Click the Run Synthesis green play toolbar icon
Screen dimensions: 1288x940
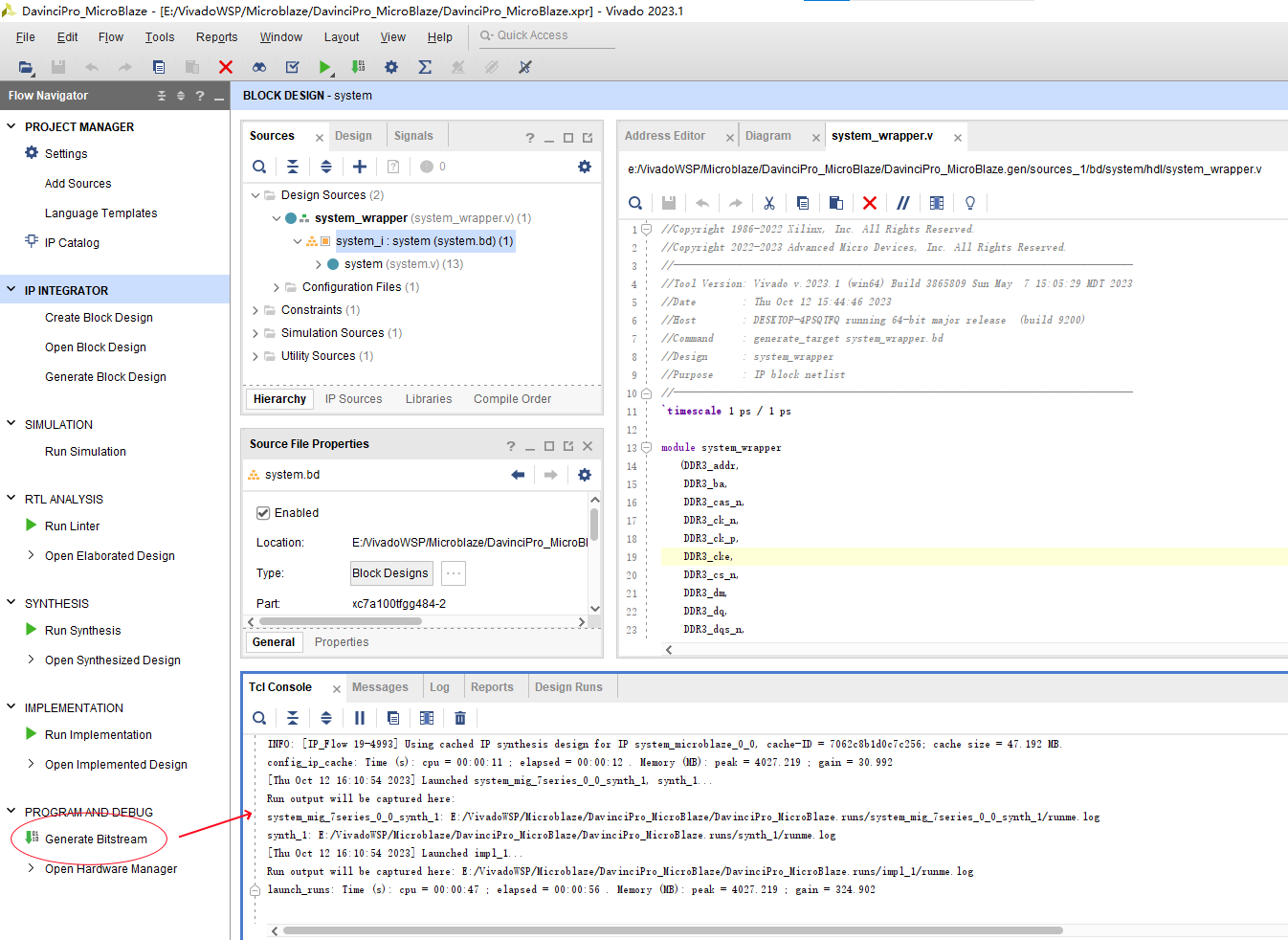(325, 67)
